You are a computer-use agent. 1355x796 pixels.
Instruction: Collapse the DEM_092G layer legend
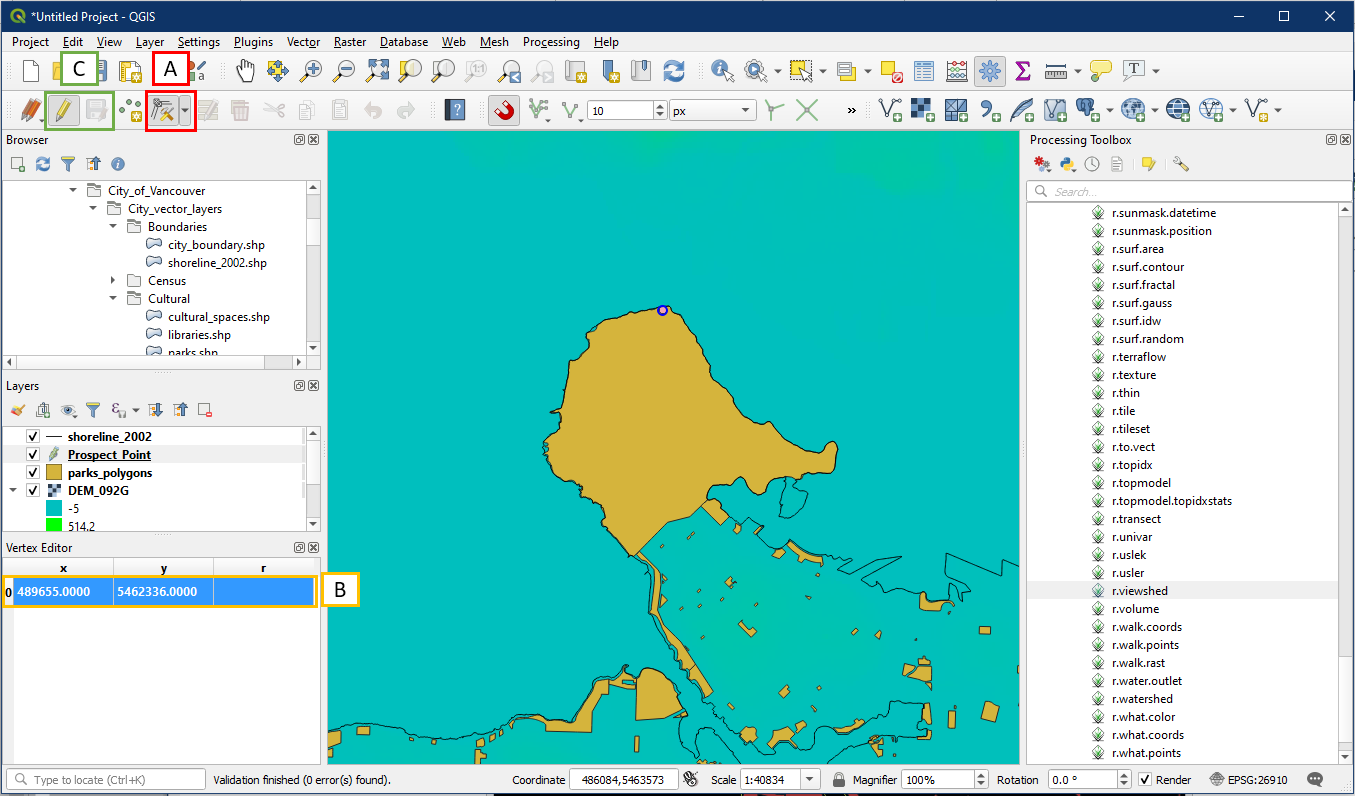[x=14, y=491]
